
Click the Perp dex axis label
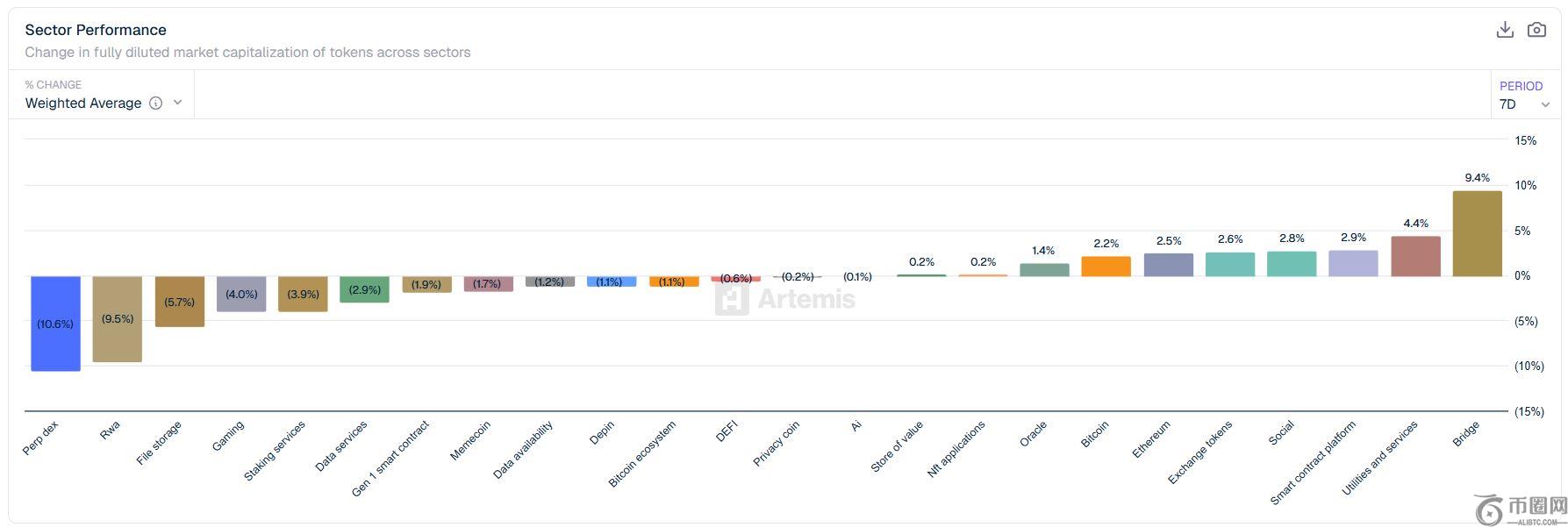40,438
